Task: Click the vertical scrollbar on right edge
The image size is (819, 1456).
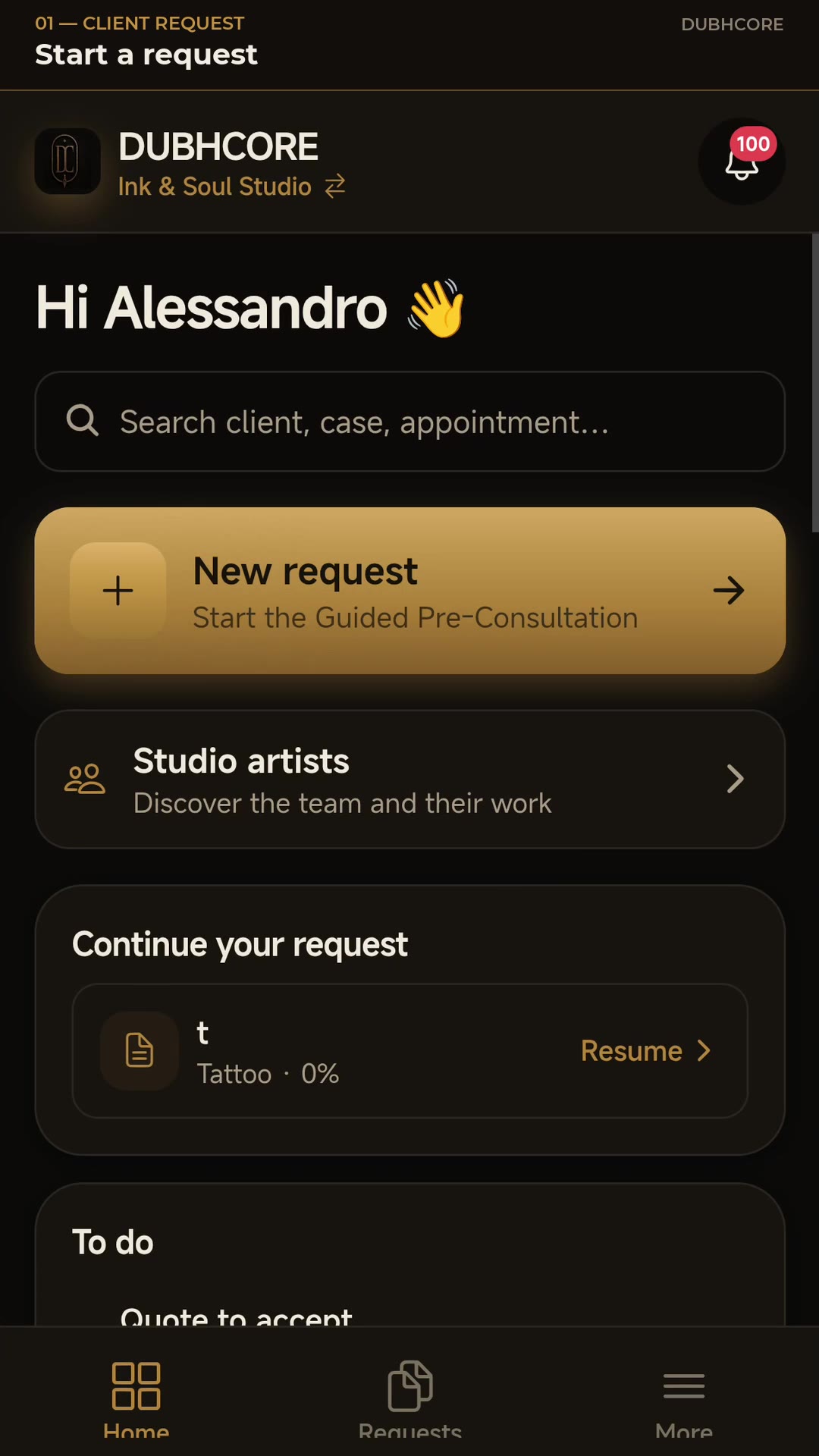Action: [x=815, y=383]
